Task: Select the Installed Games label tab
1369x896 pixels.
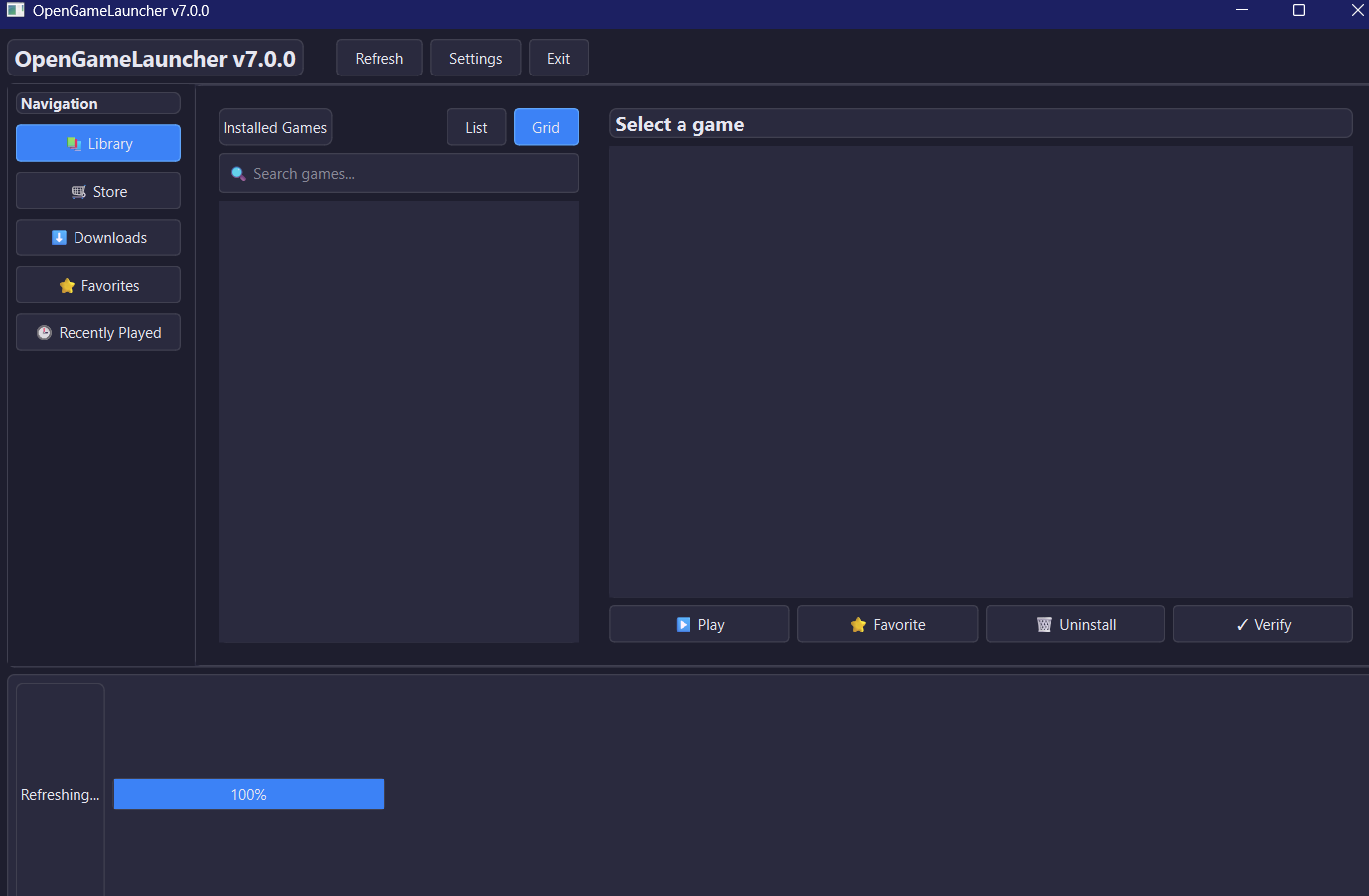Action: click(275, 127)
